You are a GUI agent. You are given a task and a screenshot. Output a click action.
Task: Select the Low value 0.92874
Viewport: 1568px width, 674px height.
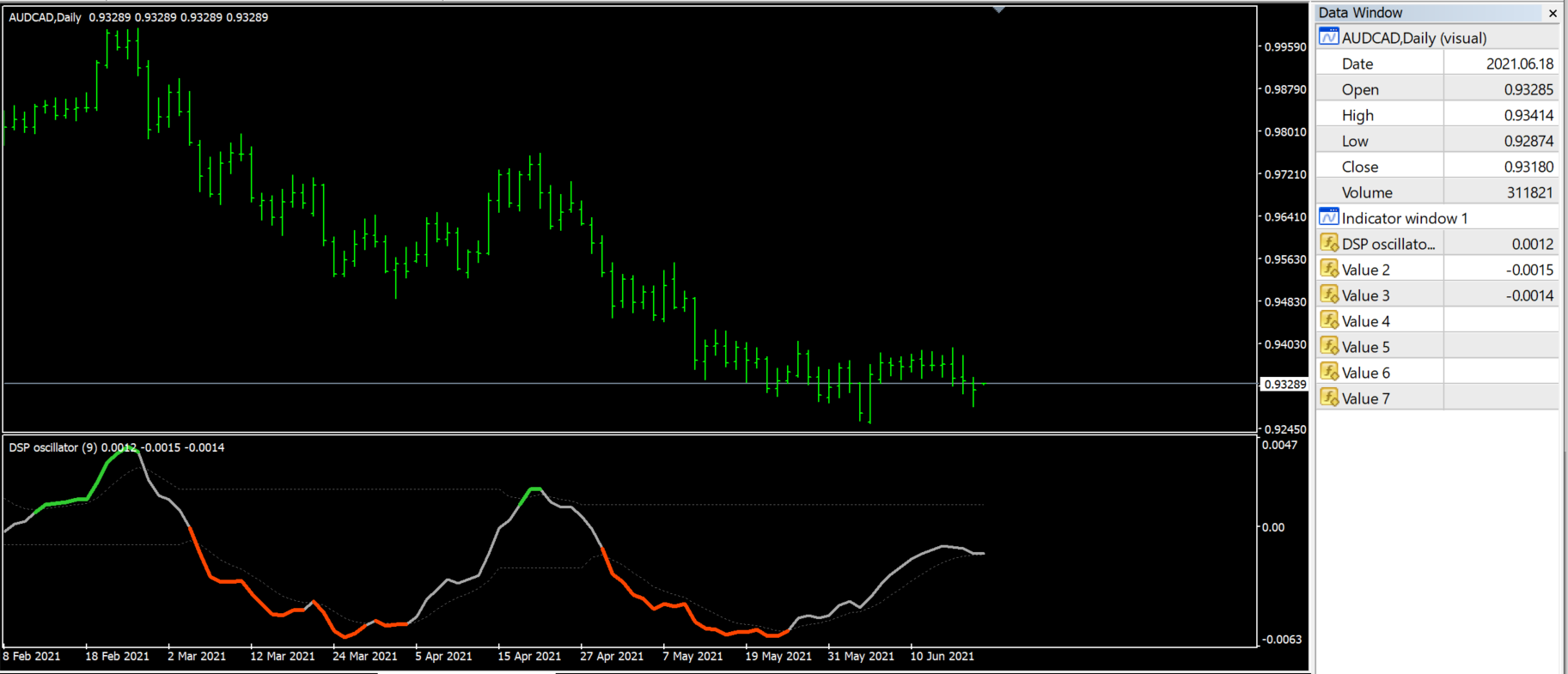click(1528, 141)
